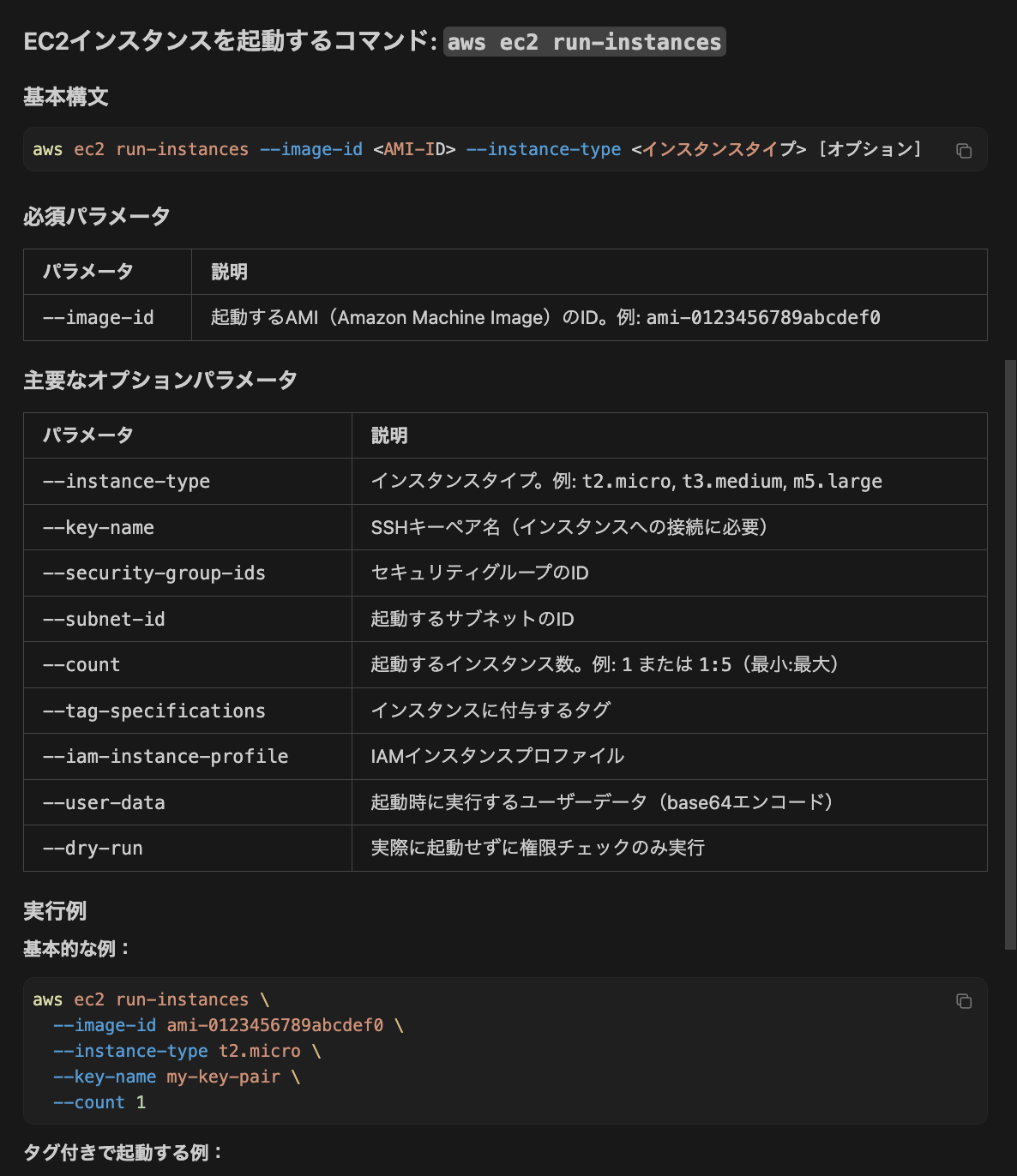Click the 基本構文 section heading

[66, 97]
